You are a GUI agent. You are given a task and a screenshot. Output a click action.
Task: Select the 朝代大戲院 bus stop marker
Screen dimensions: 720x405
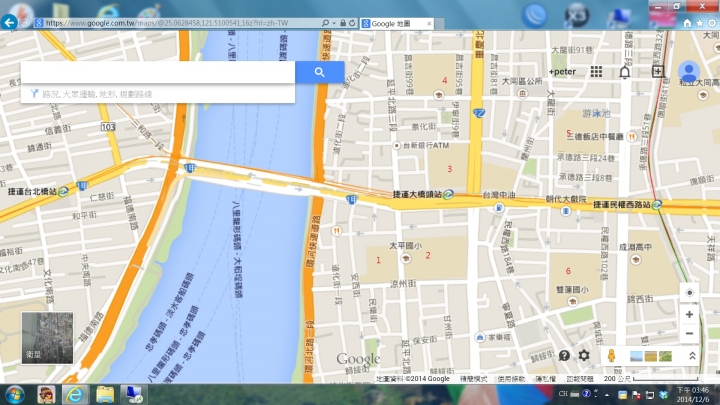pos(565,211)
